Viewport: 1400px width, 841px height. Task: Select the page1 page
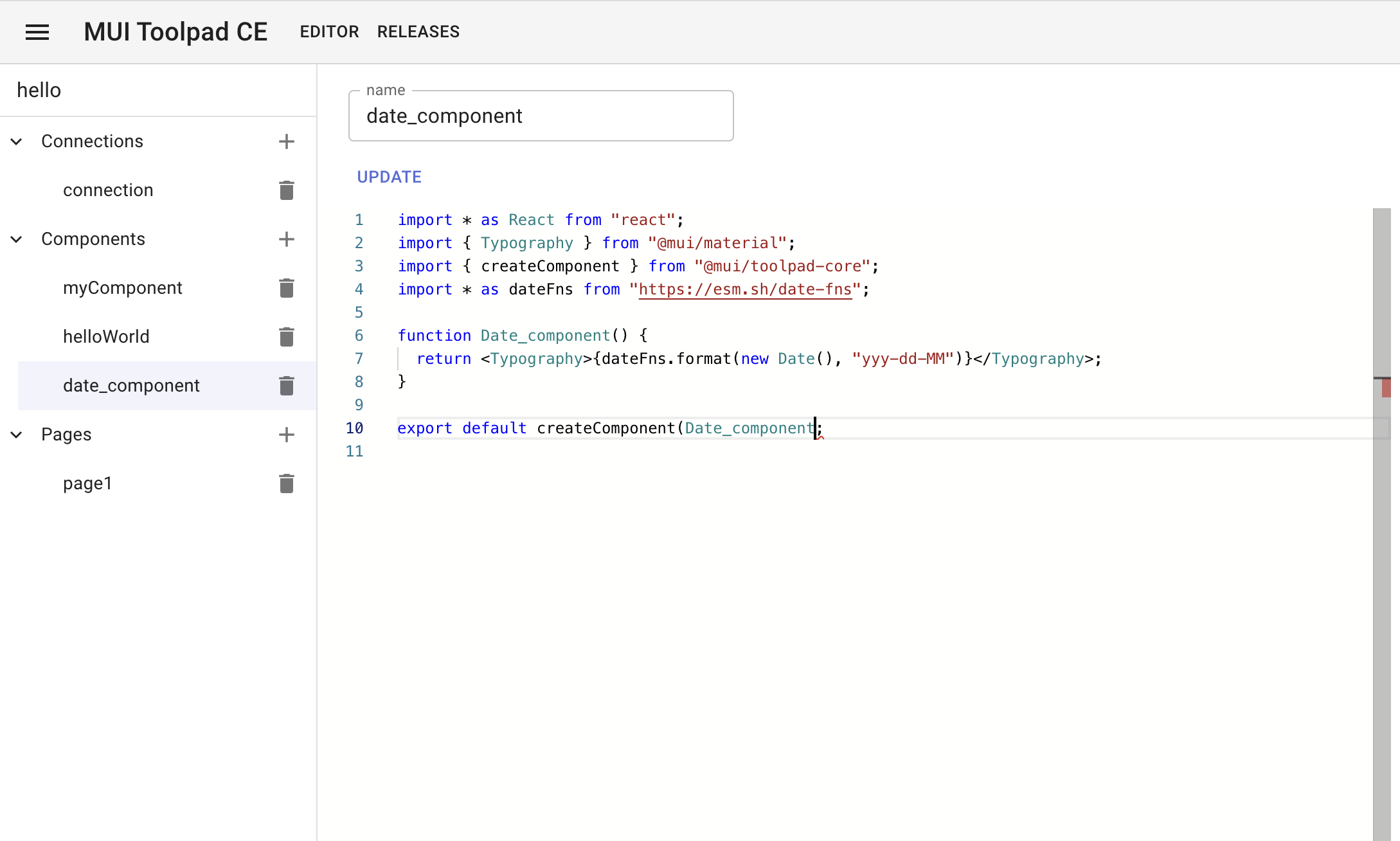[87, 484]
